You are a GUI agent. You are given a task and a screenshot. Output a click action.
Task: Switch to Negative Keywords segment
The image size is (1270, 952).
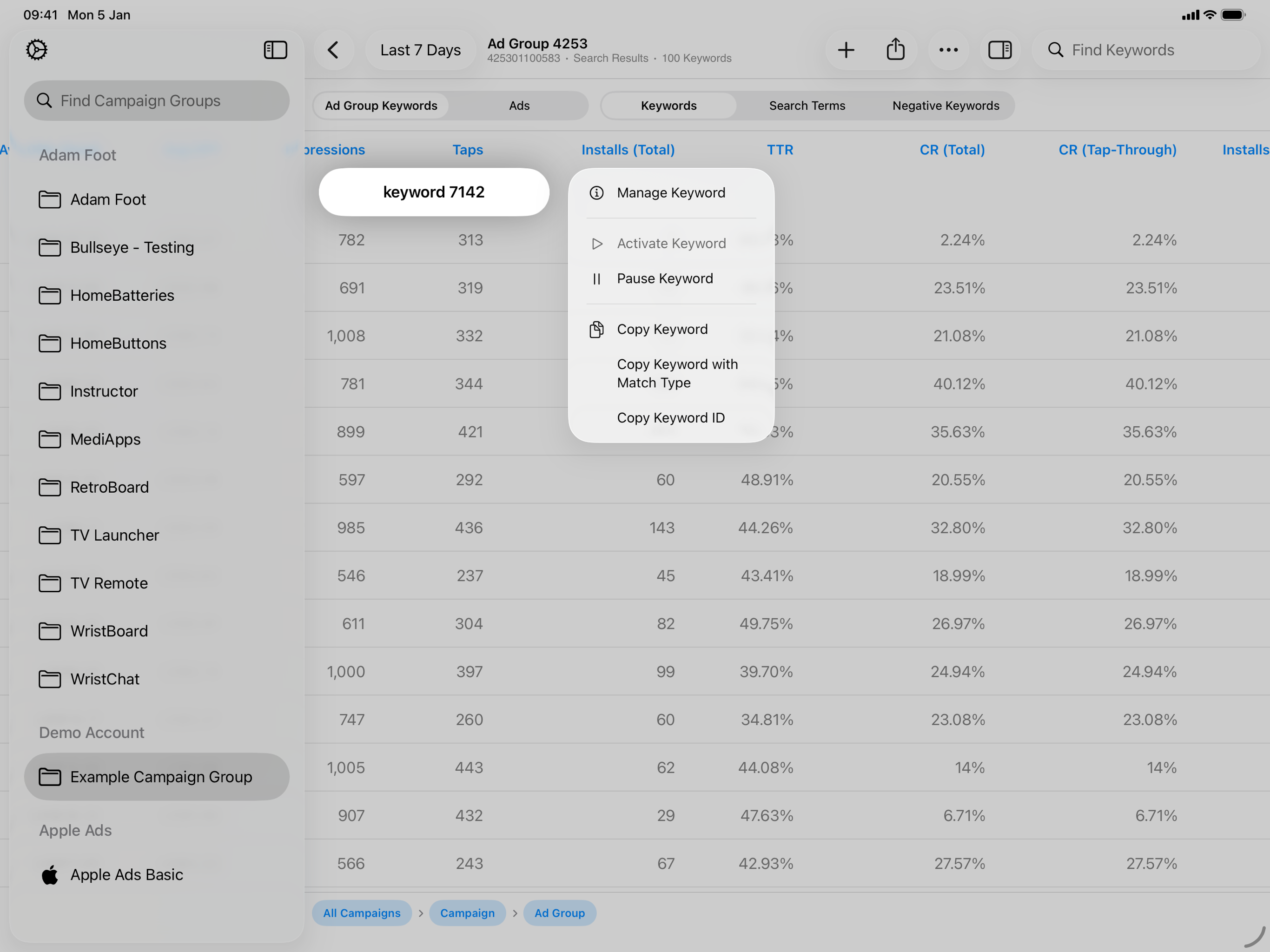[945, 106]
